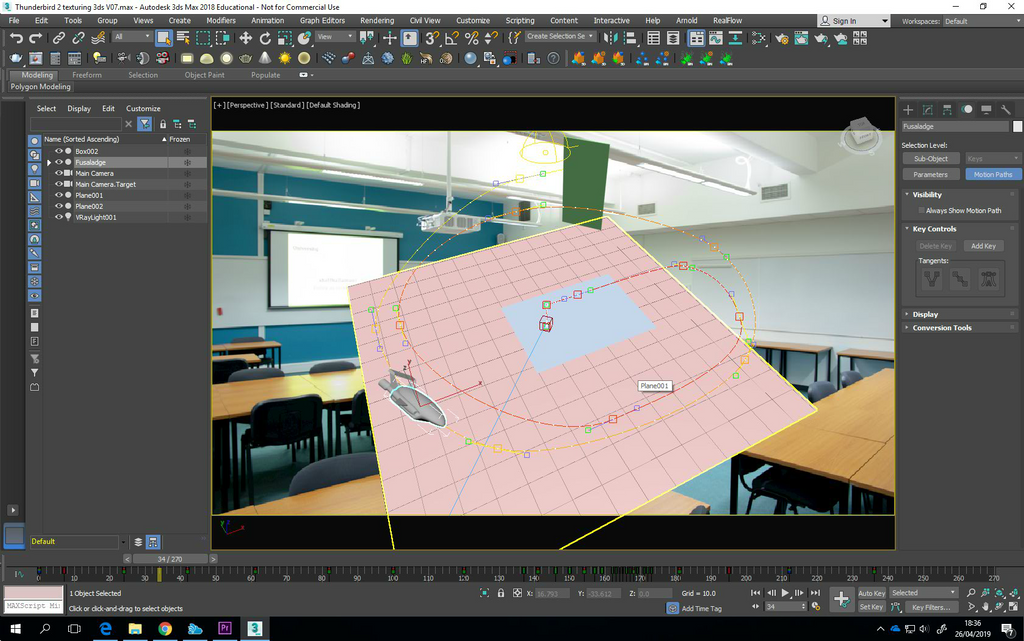The width and height of the screenshot is (1024, 641).
Task: Open the Rendering menu
Action: 376,20
